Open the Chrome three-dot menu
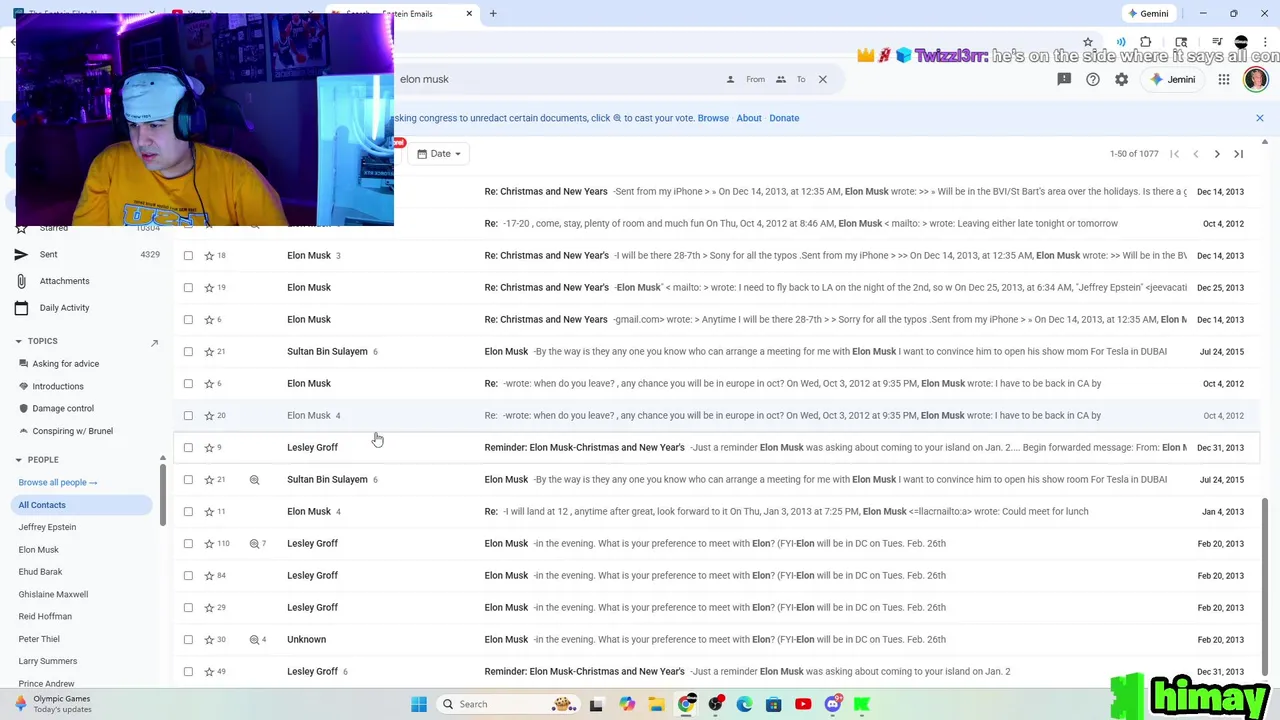 (1266, 42)
